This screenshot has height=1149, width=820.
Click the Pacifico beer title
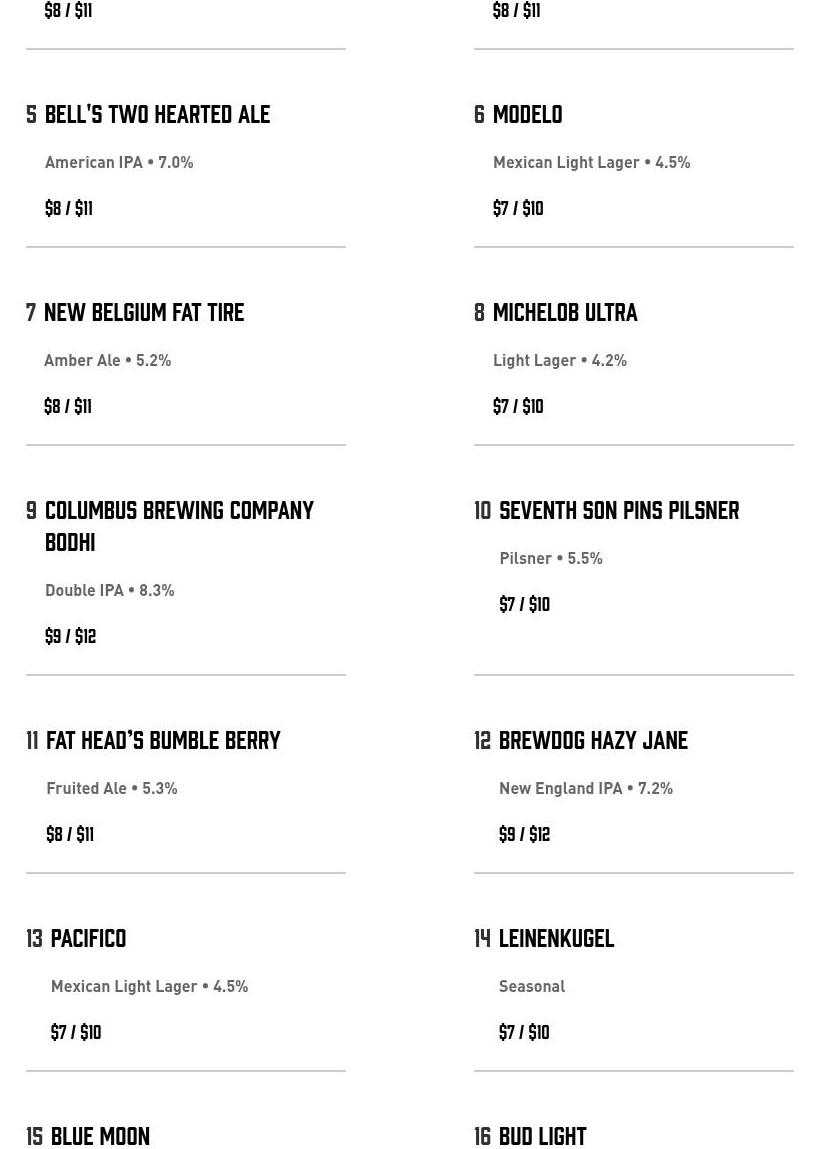point(89,938)
